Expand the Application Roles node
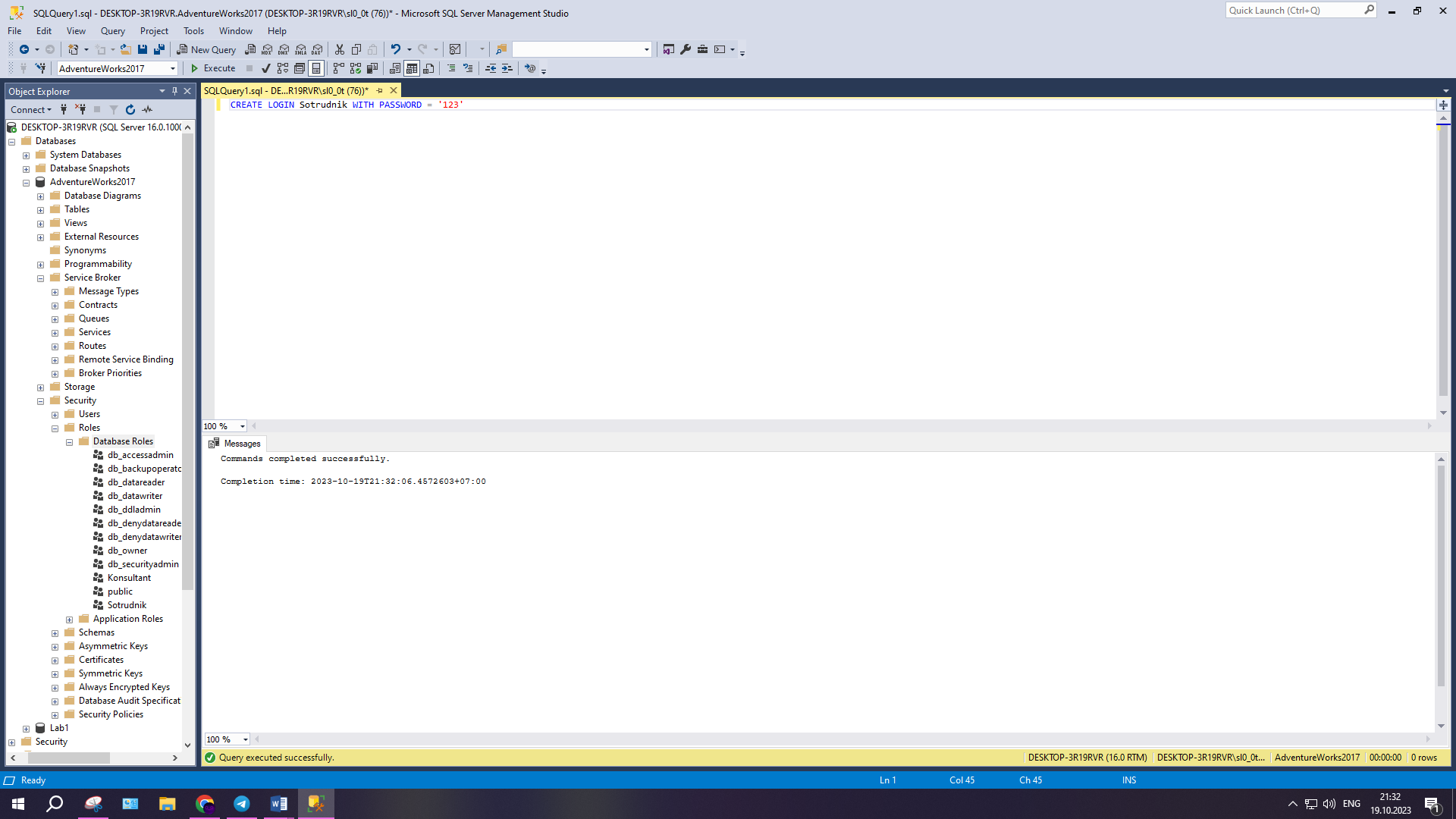Viewport: 1456px width, 819px height. (x=69, y=620)
